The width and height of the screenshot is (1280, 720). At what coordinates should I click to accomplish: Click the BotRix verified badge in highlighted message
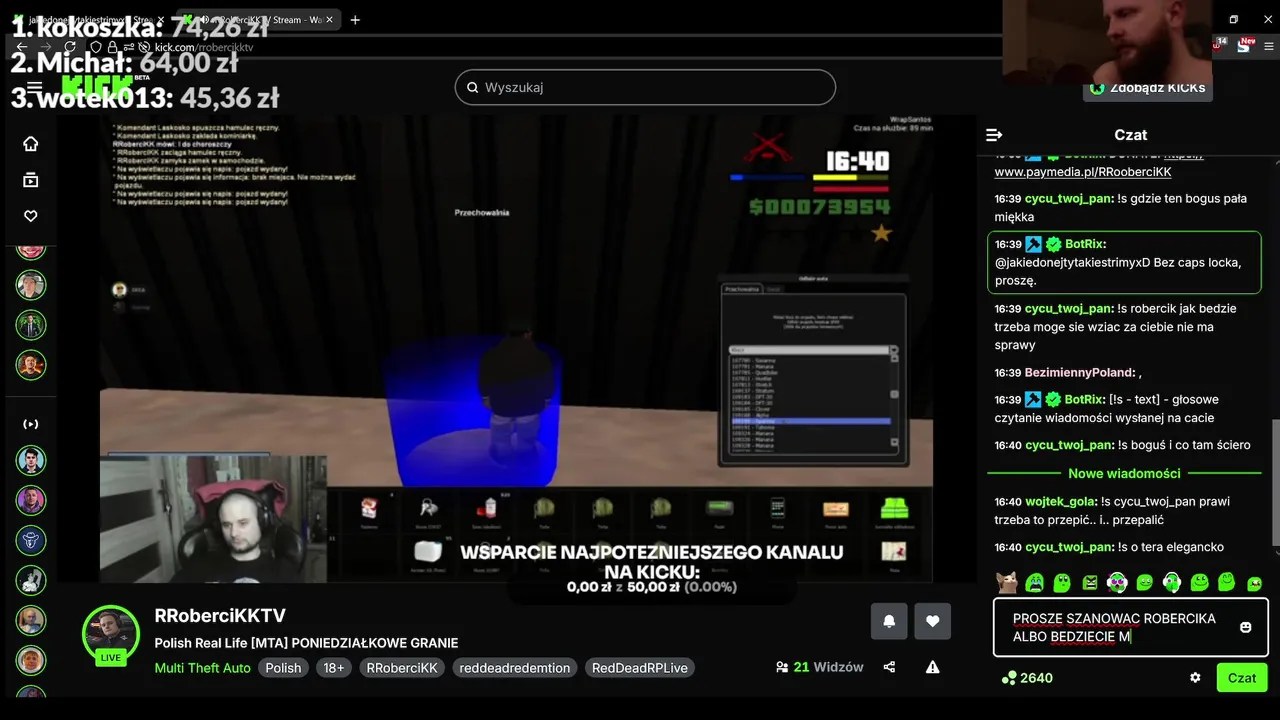[1053, 244]
